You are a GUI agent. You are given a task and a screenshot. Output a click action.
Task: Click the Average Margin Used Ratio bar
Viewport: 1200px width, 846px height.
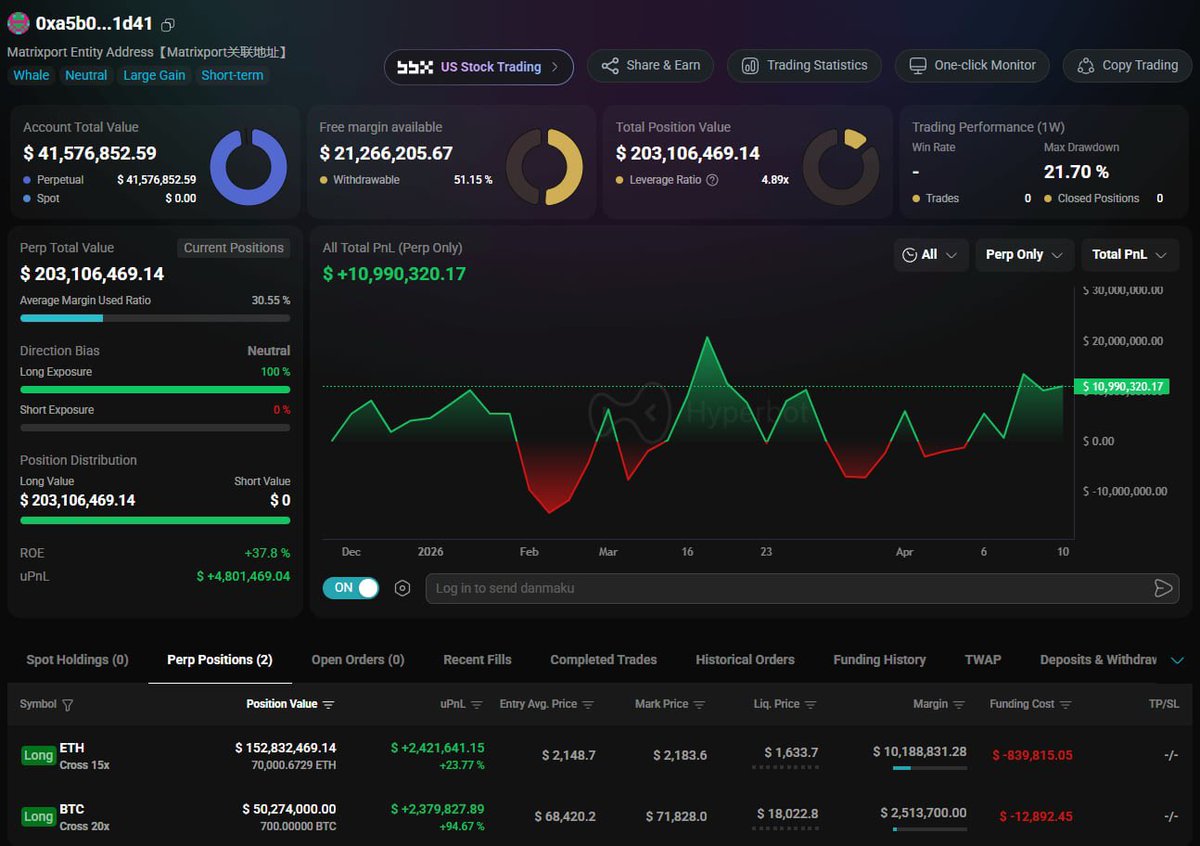coord(155,318)
